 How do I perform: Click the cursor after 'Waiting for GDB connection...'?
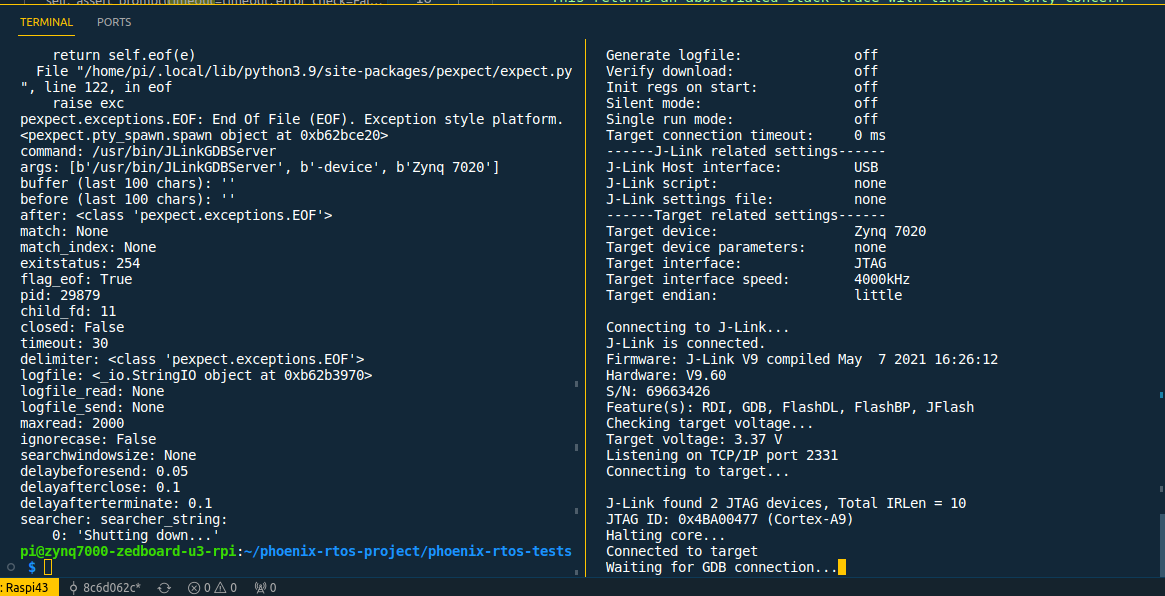click(x=842, y=568)
